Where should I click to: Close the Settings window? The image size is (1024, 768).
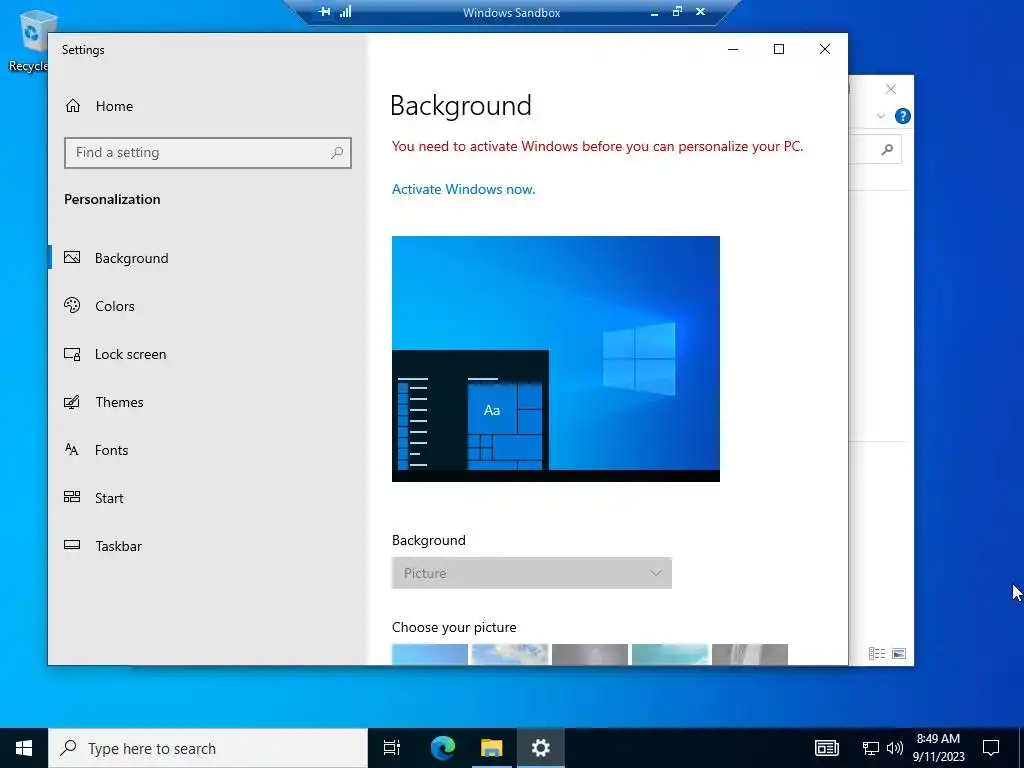tap(825, 50)
